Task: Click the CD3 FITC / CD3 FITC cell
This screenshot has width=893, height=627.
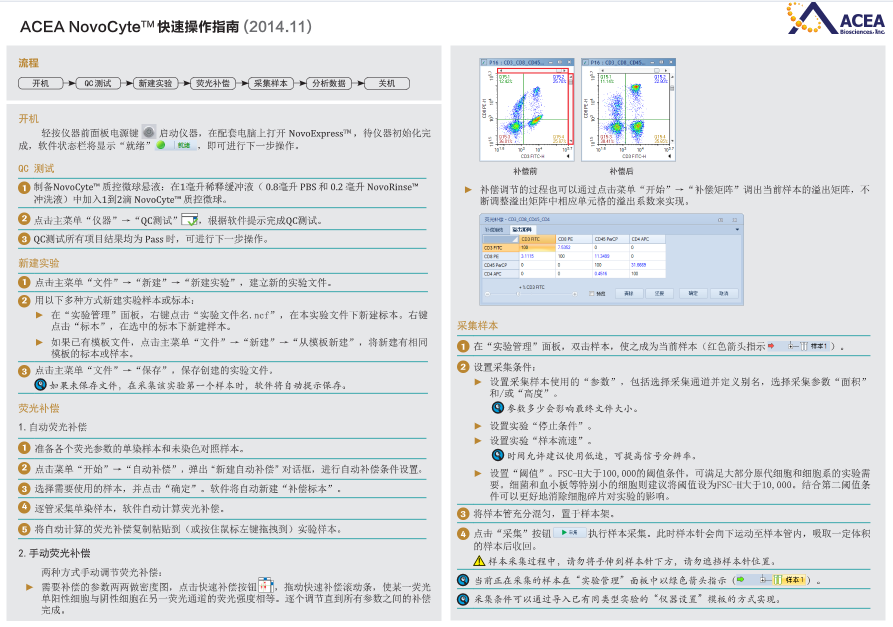Action: (x=537, y=248)
